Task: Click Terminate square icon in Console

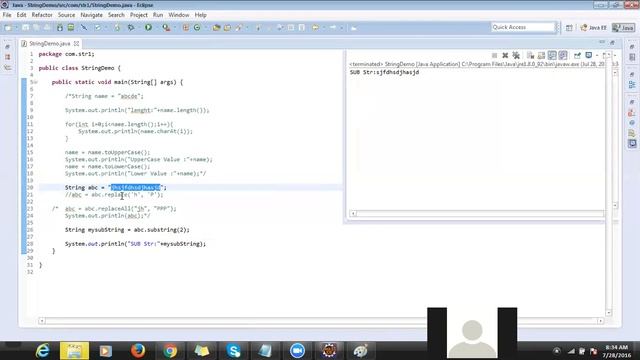Action: tap(494, 56)
